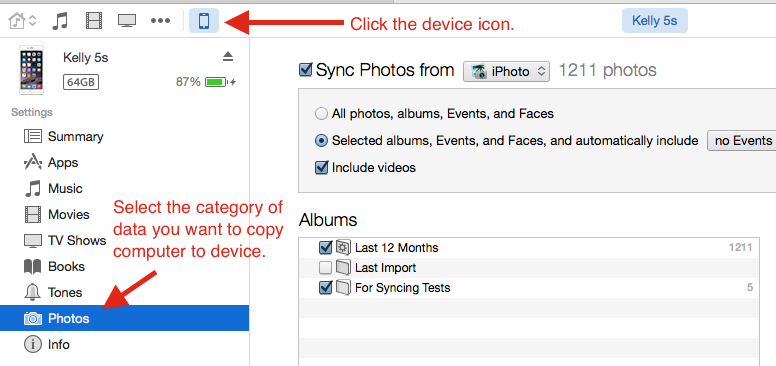Click the film strip icon beside Movies

(33, 215)
